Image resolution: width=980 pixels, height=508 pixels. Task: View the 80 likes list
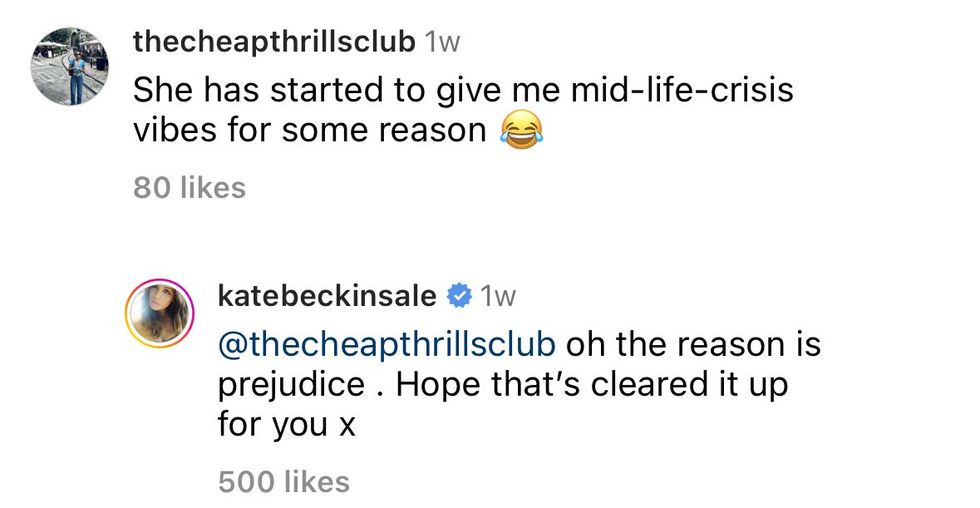pos(189,187)
